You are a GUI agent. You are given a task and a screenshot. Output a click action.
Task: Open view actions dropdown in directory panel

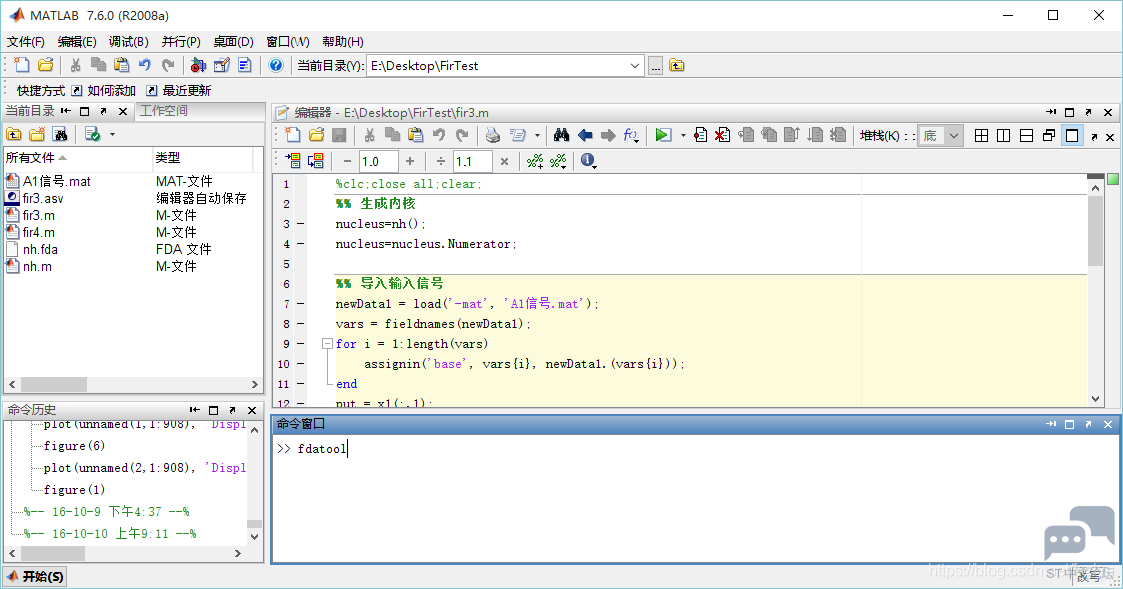[x=112, y=135]
